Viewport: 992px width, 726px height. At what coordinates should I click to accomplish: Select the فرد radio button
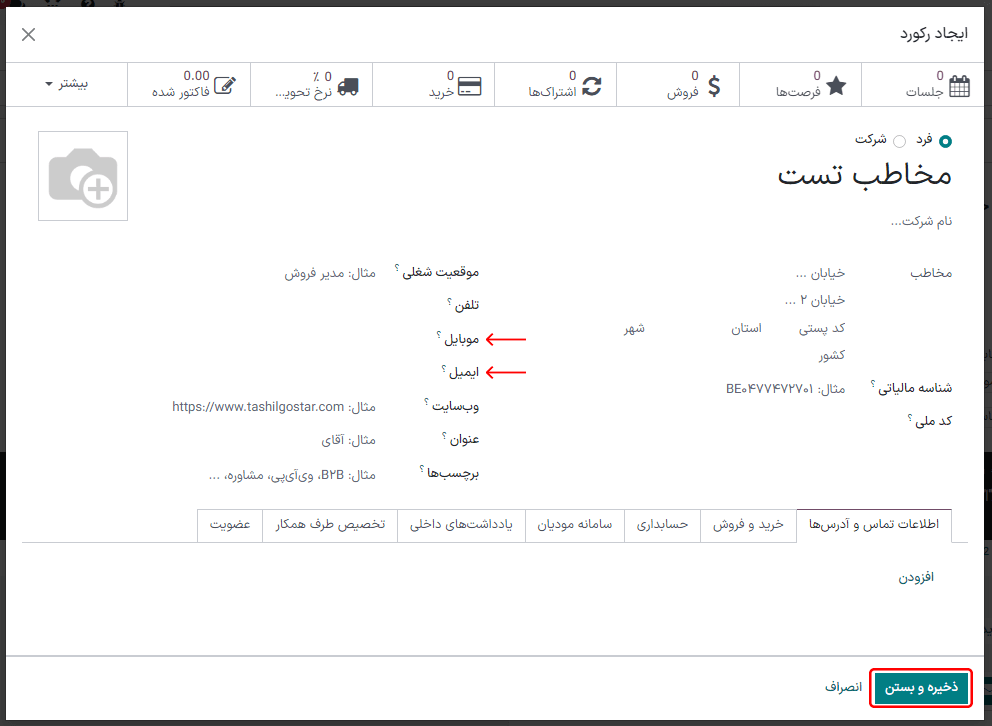coord(946,141)
